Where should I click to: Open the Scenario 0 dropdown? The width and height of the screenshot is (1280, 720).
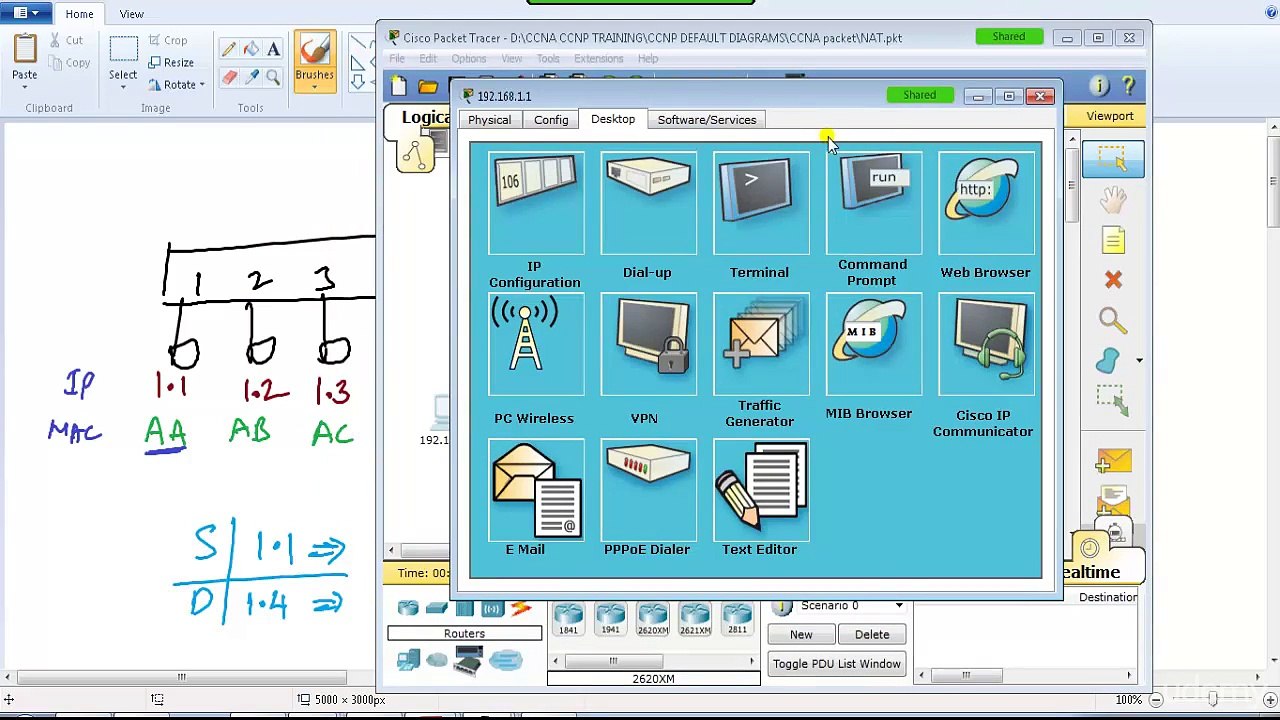(898, 606)
